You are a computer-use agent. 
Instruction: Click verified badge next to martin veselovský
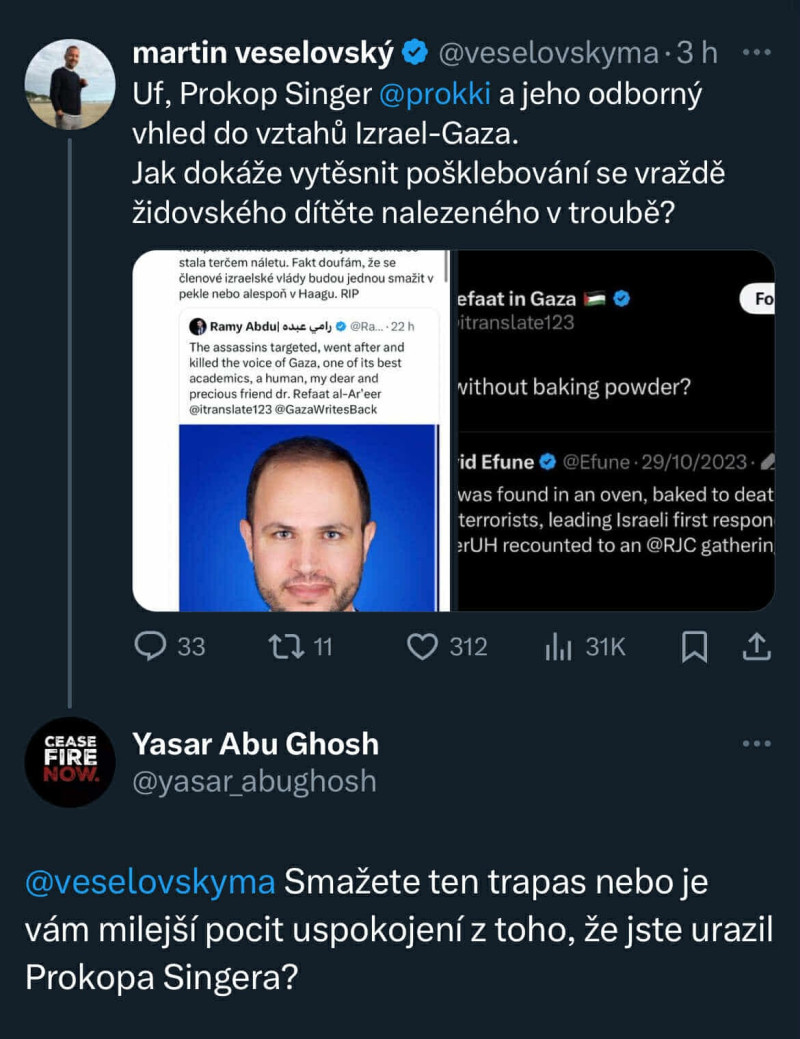(416, 53)
